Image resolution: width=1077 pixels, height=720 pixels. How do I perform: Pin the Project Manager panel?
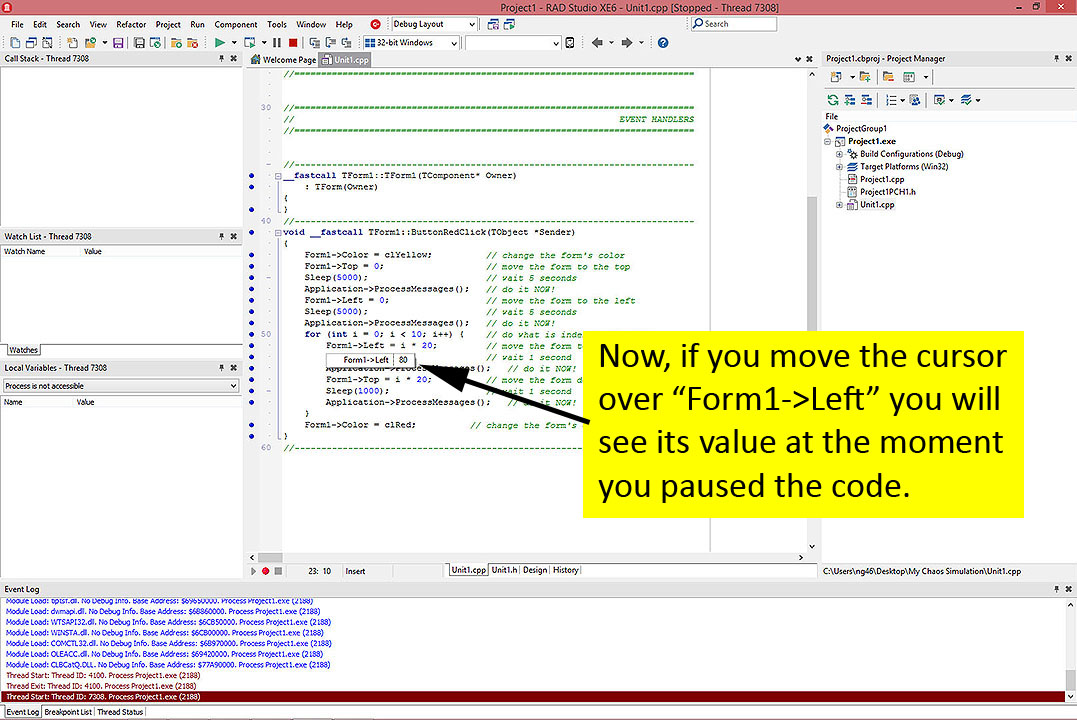point(1056,59)
